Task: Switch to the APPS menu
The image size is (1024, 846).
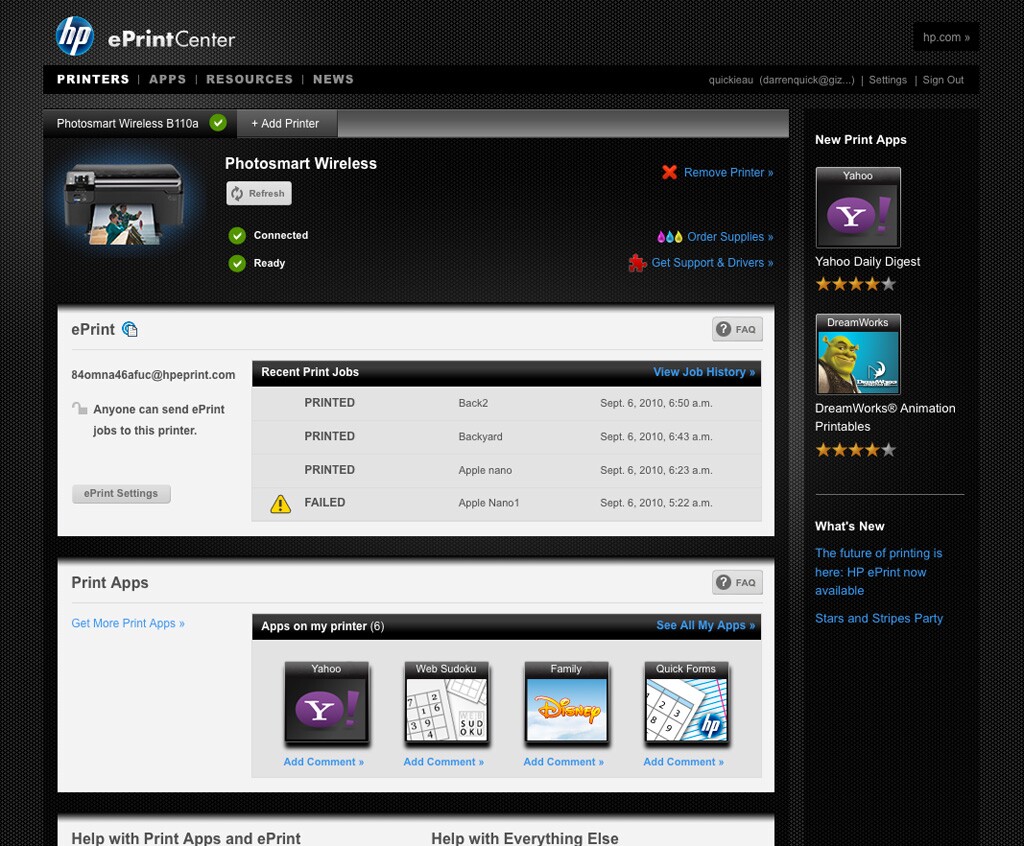Action: tap(167, 79)
